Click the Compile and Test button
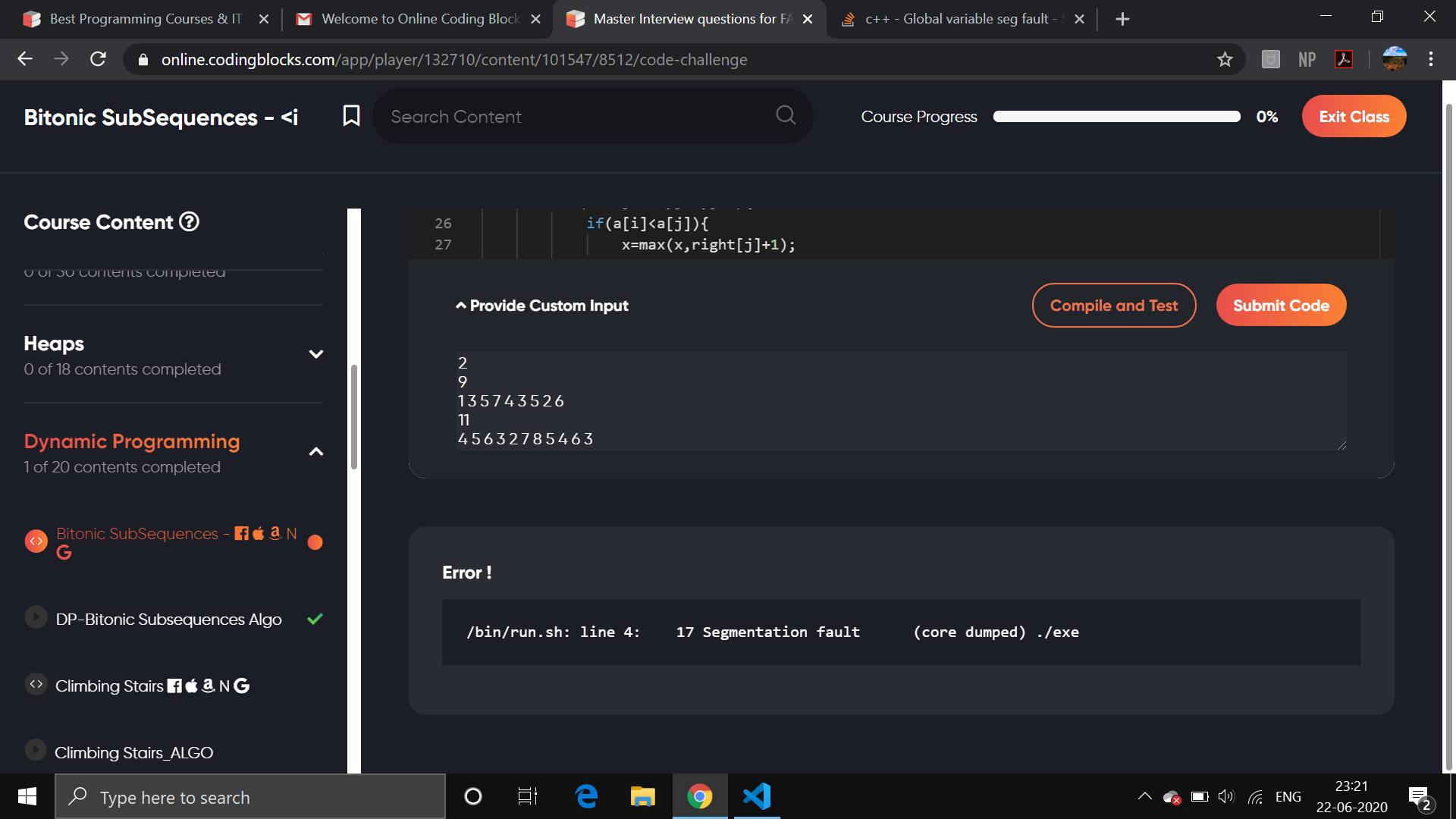The width and height of the screenshot is (1456, 819). 1113,306
